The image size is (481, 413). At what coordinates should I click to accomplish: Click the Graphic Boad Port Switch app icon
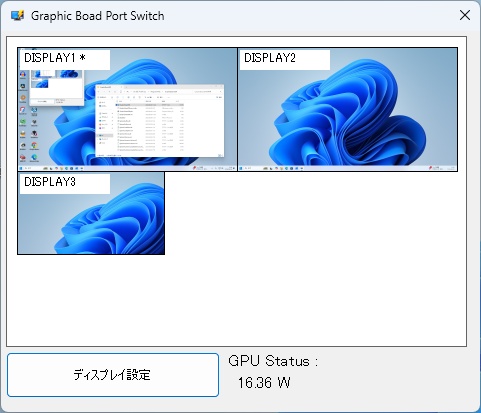(x=17, y=16)
